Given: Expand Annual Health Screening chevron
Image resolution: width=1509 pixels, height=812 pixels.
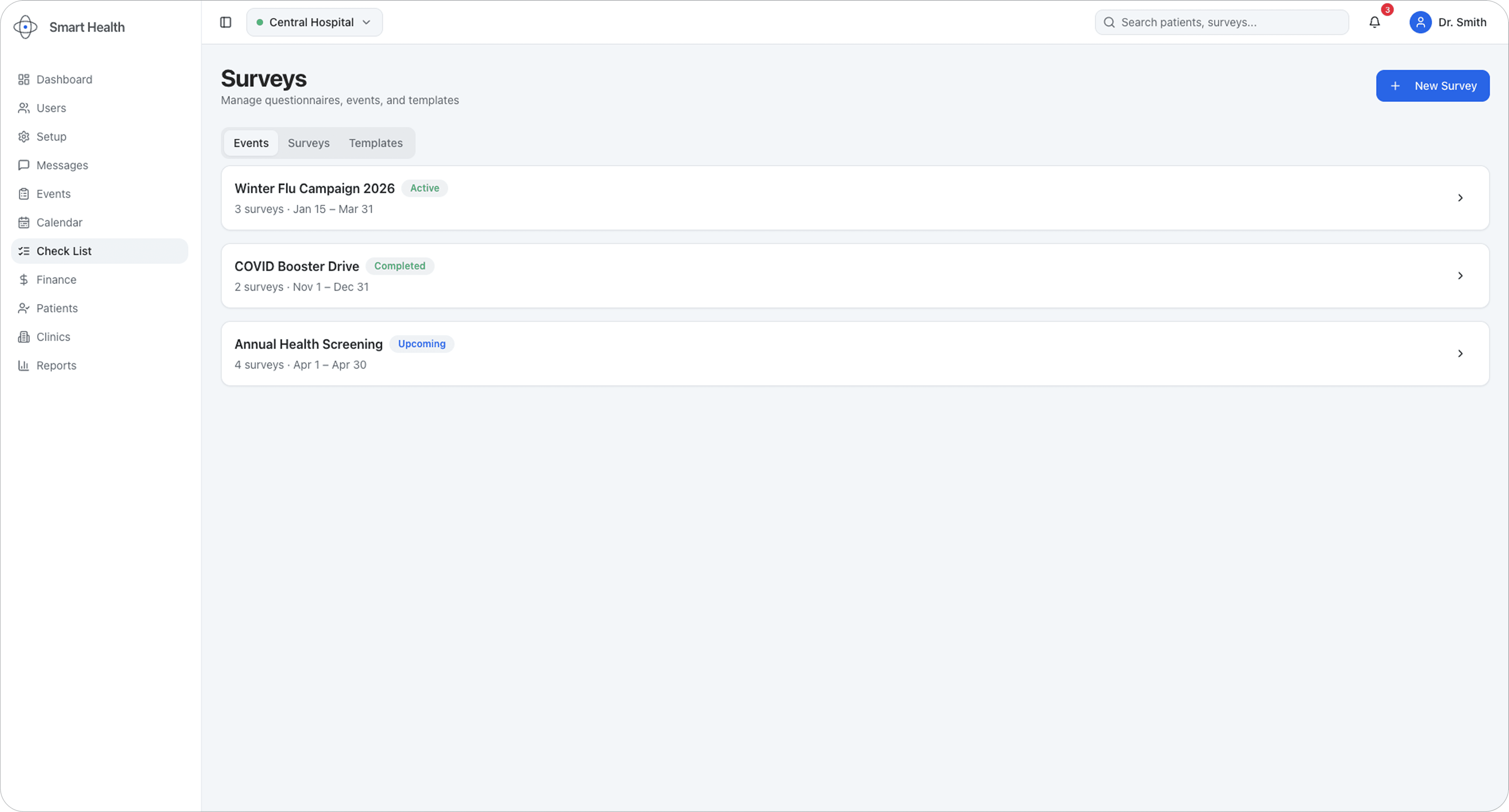Looking at the screenshot, I should (1460, 354).
